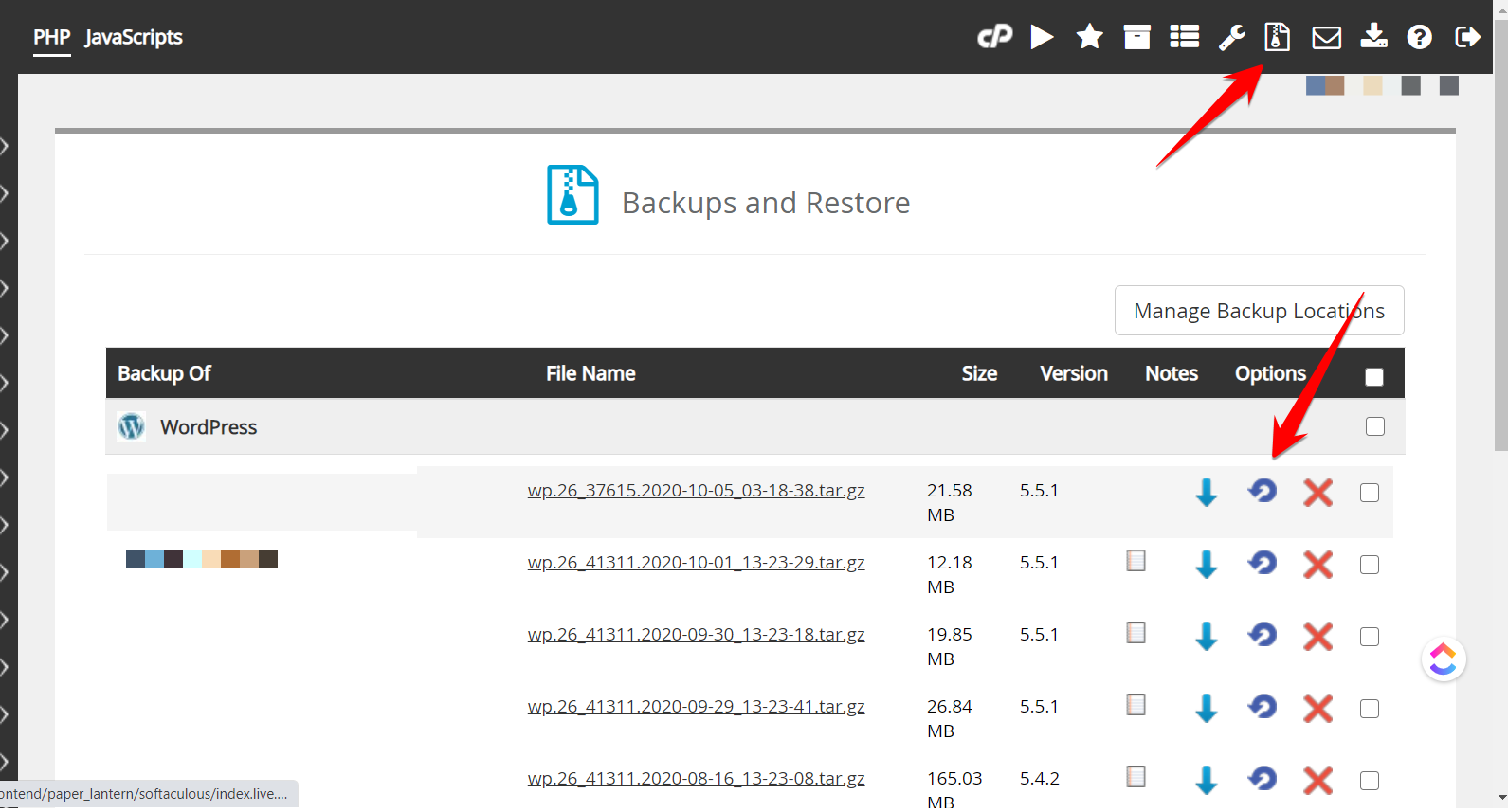The image size is (1508, 812).
Task: Restore backup wp.26_41311.2020-09-30
Action: (x=1262, y=635)
